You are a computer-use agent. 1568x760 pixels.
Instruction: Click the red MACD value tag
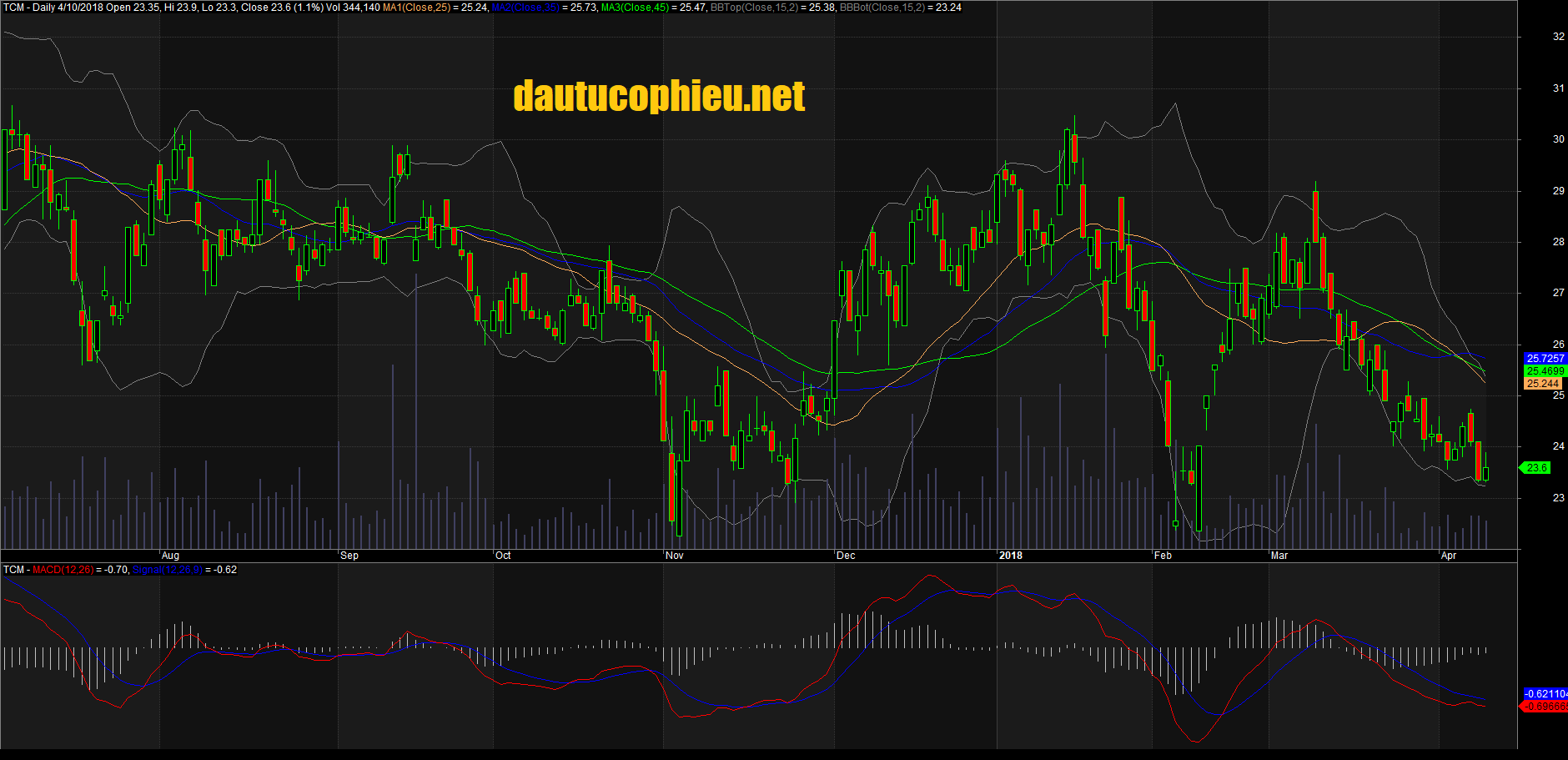pyautogui.click(x=1544, y=707)
